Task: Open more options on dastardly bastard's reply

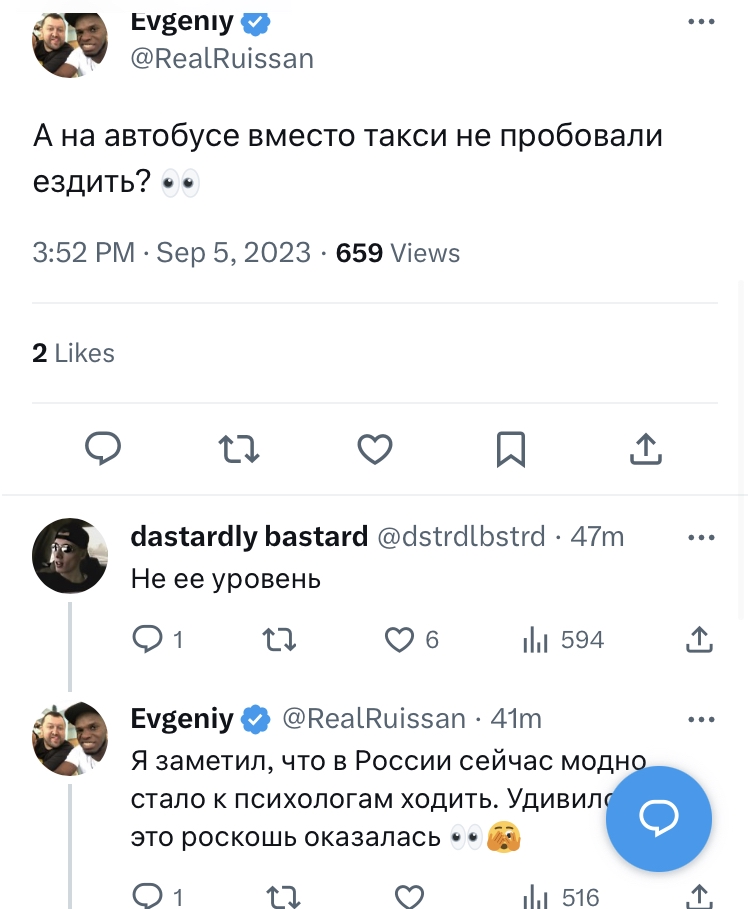Action: [701, 537]
